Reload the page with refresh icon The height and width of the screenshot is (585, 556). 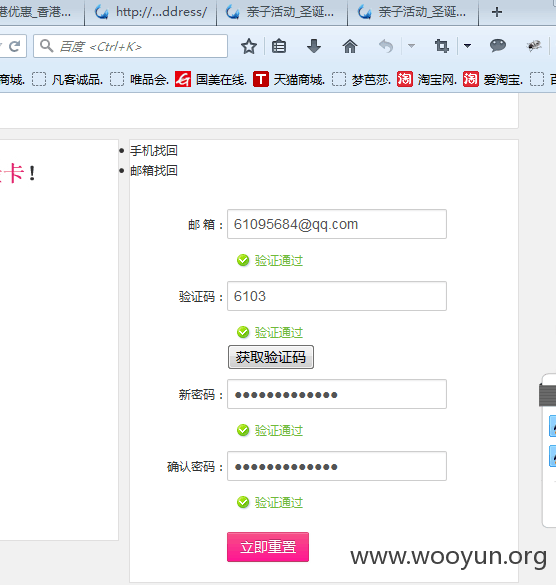(15, 46)
